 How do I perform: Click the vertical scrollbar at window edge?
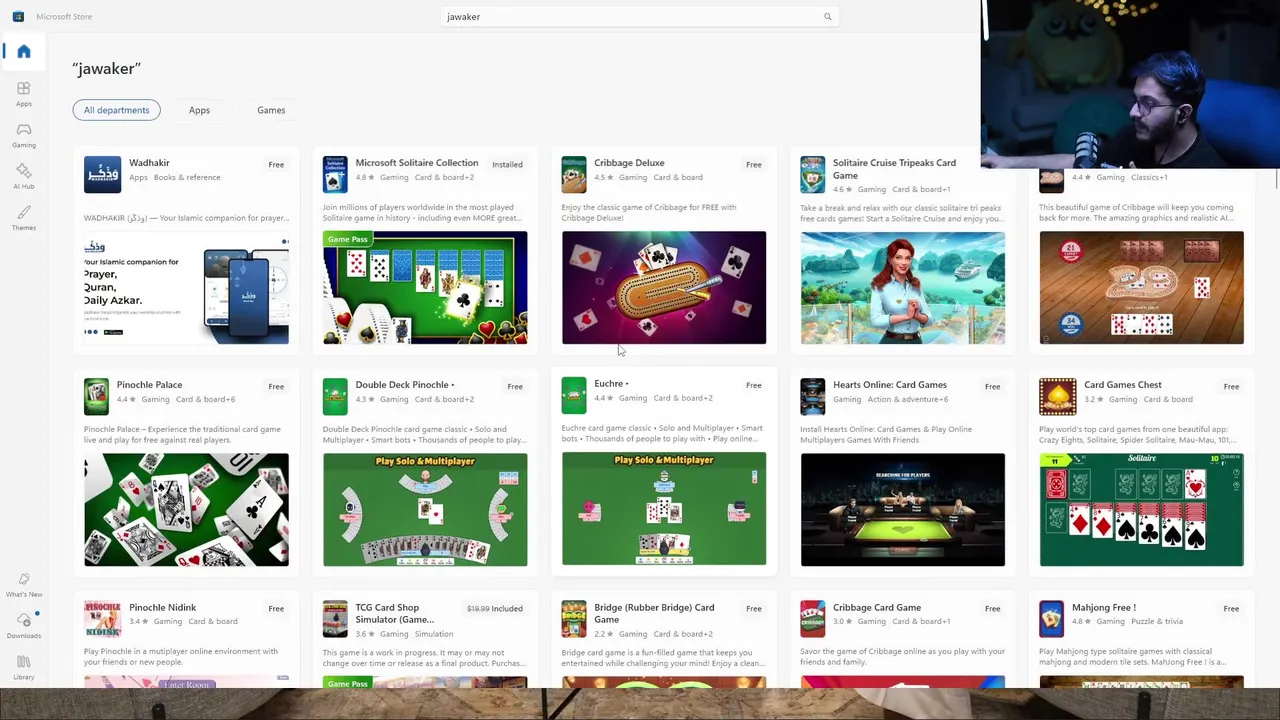pyautogui.click(x=1276, y=180)
